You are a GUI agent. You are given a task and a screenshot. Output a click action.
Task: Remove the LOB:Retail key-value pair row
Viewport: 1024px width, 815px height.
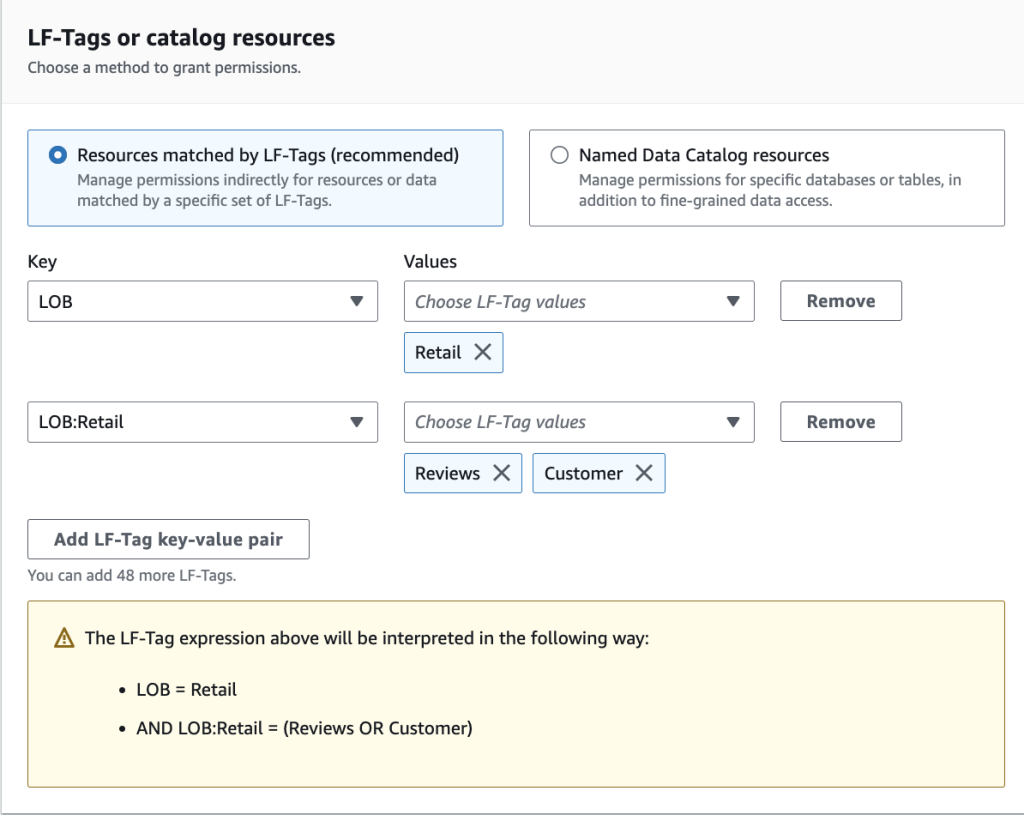point(840,422)
